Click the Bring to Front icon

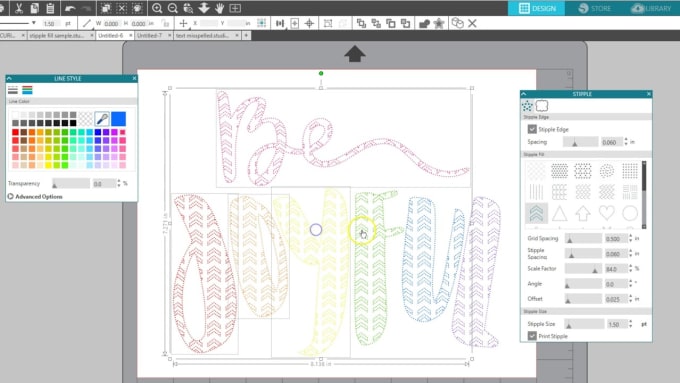coord(361,23)
